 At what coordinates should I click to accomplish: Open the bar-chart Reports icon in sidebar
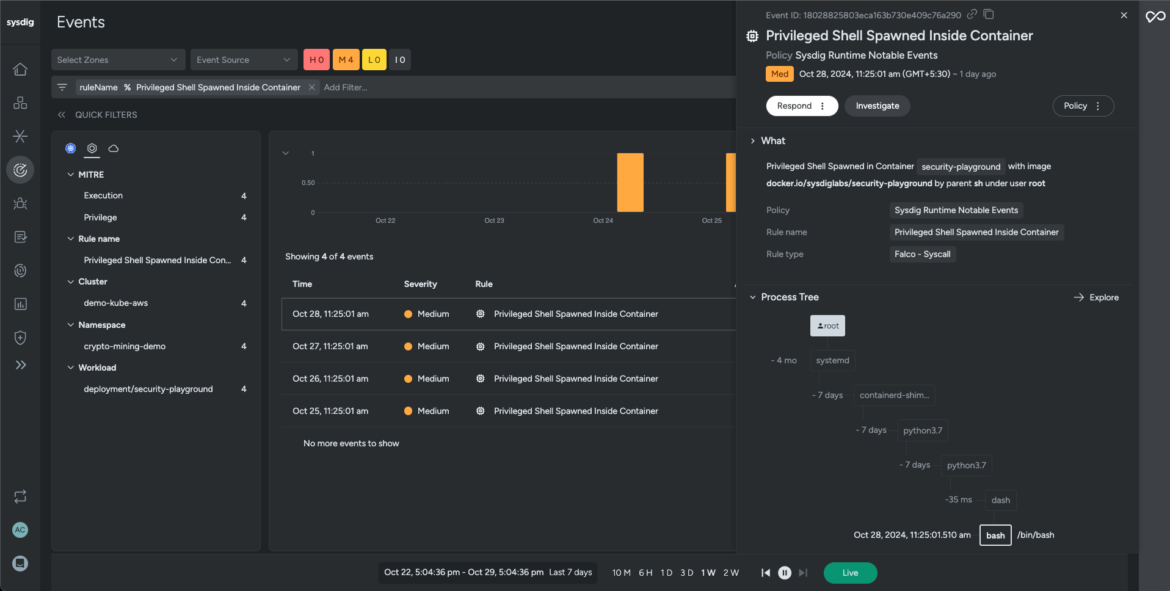point(20,304)
